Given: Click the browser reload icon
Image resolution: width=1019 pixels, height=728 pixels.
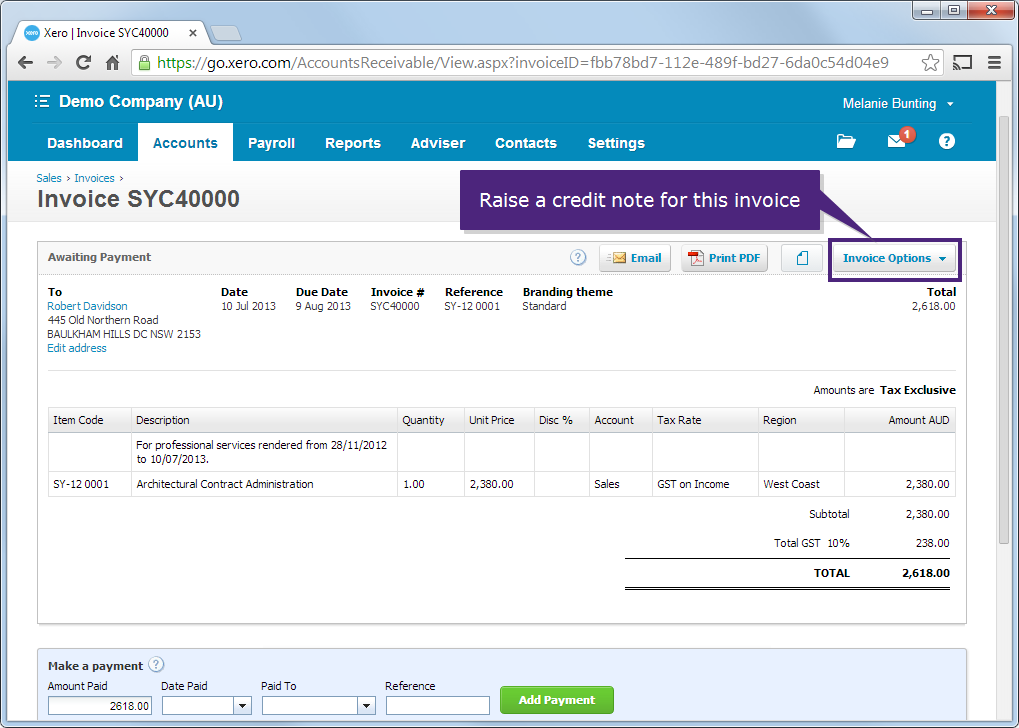Looking at the screenshot, I should point(83,62).
